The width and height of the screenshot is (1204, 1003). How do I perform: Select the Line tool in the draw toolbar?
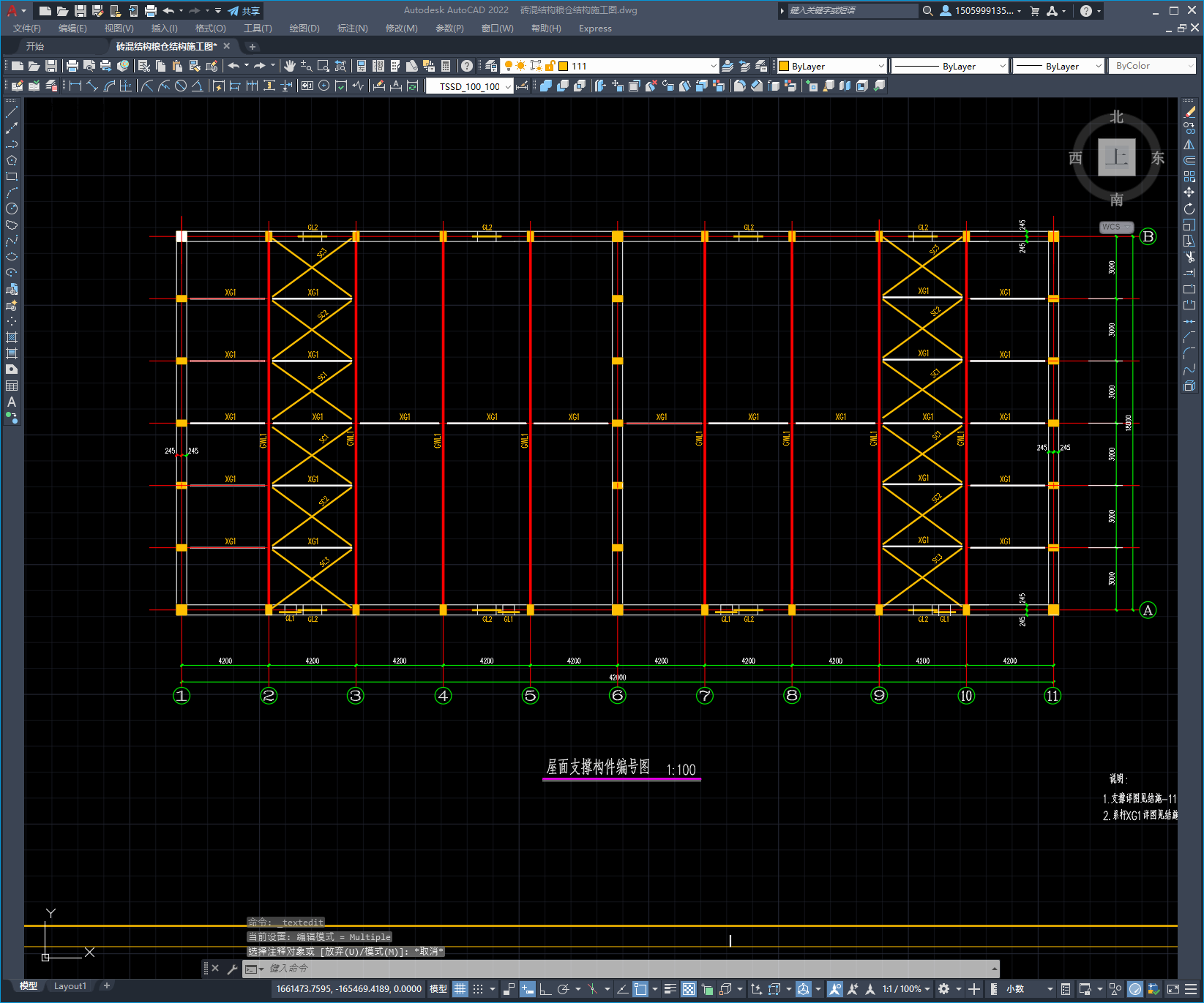point(12,112)
